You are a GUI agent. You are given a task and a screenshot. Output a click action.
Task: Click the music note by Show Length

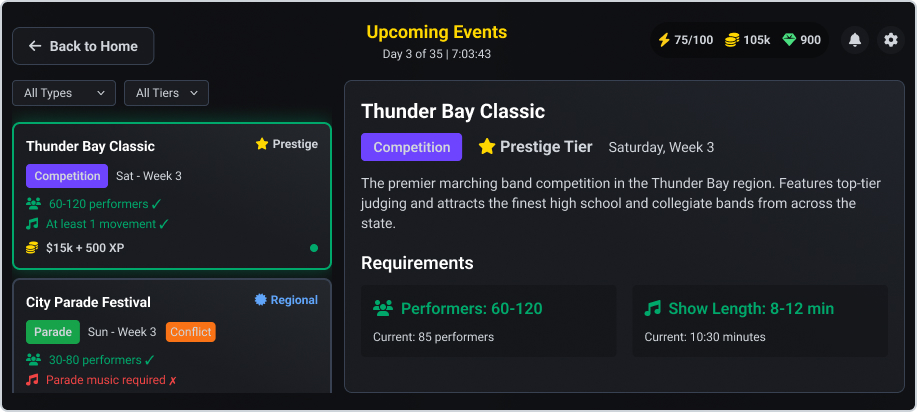point(653,308)
